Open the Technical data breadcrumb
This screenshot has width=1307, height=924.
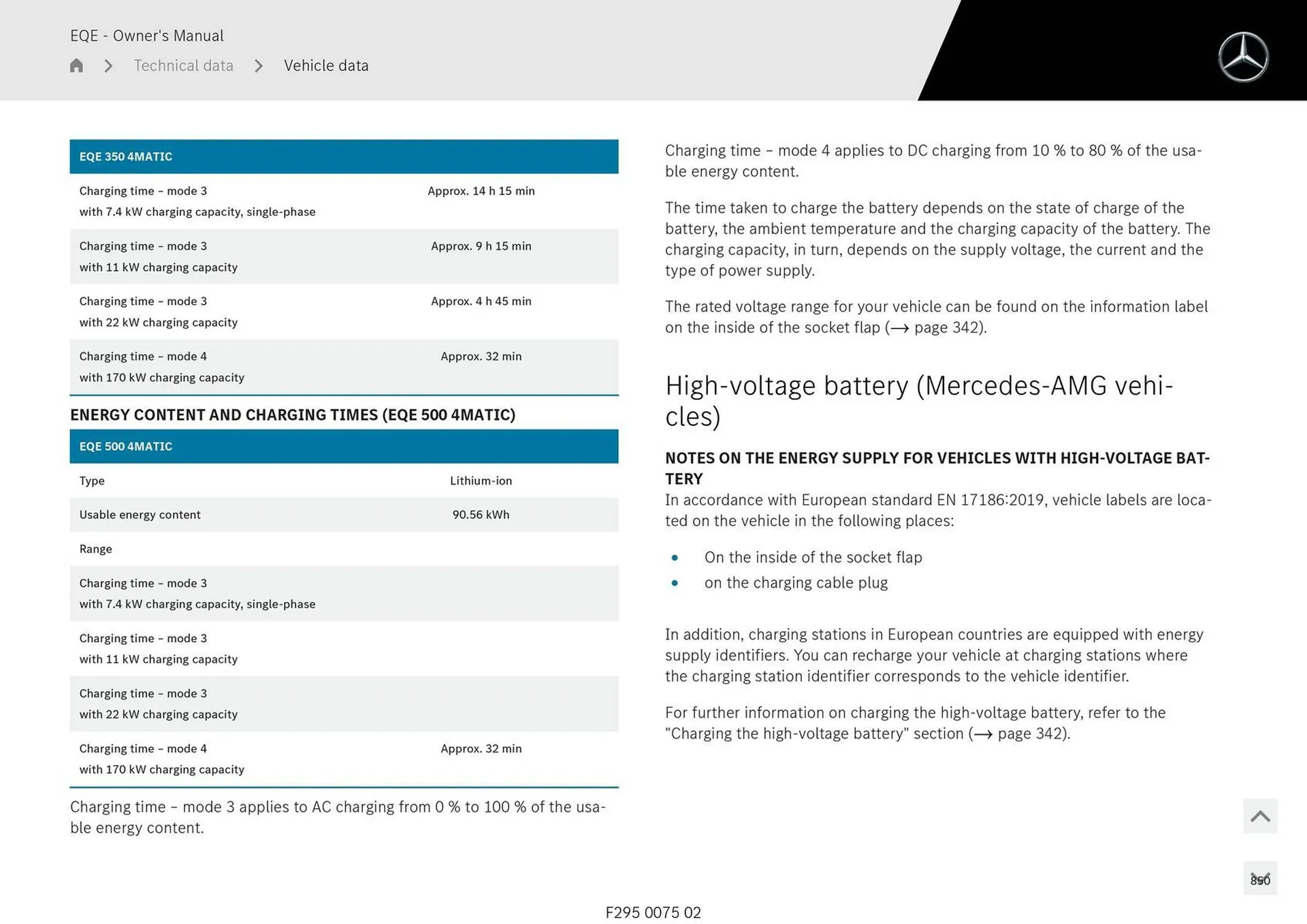[x=183, y=65]
